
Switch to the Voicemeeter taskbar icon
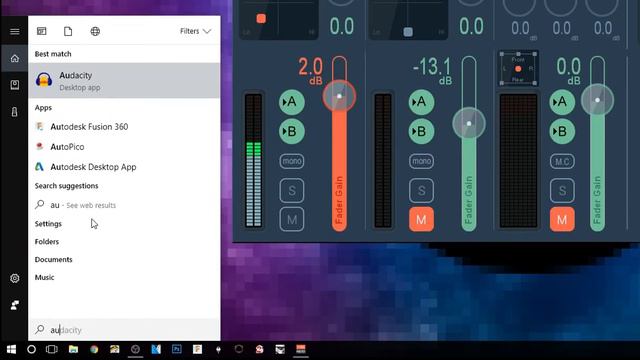tap(301, 349)
